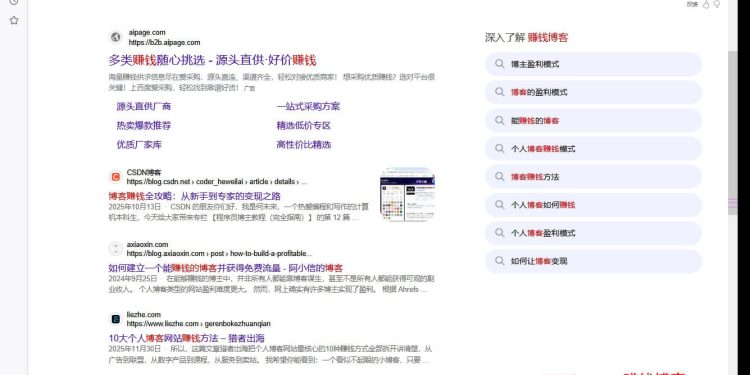Open result 如何建立一个能赚钱的博客
Image resolution: width=750 pixels, height=375 pixels.
click(x=226, y=268)
